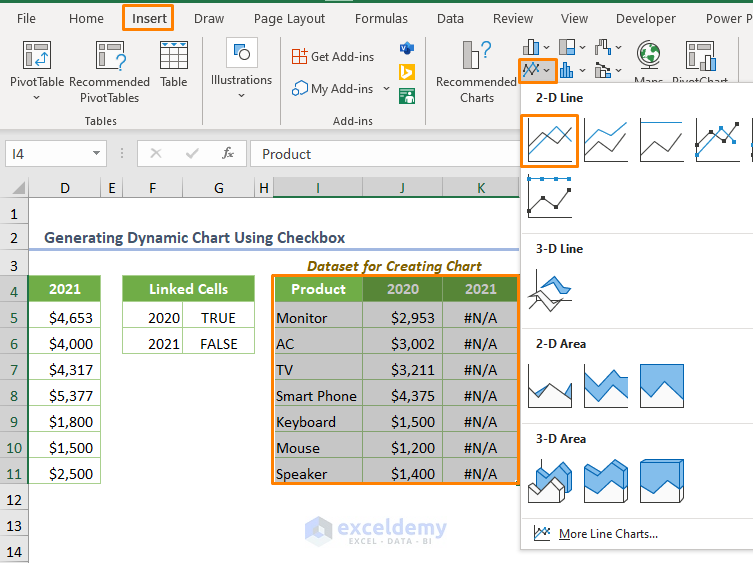The height and width of the screenshot is (563, 753).
Task: Click the Select All corner button
Action: coord(18,187)
